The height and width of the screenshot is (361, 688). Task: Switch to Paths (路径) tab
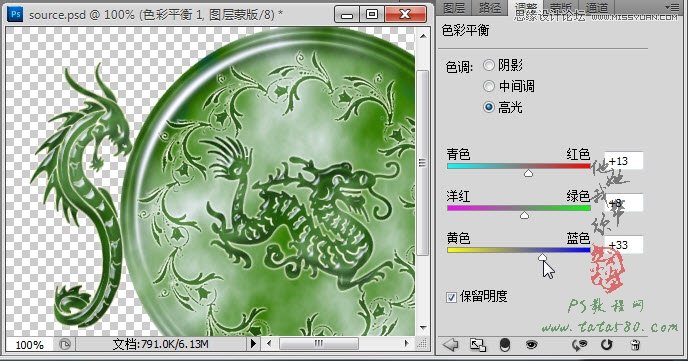coord(490,7)
